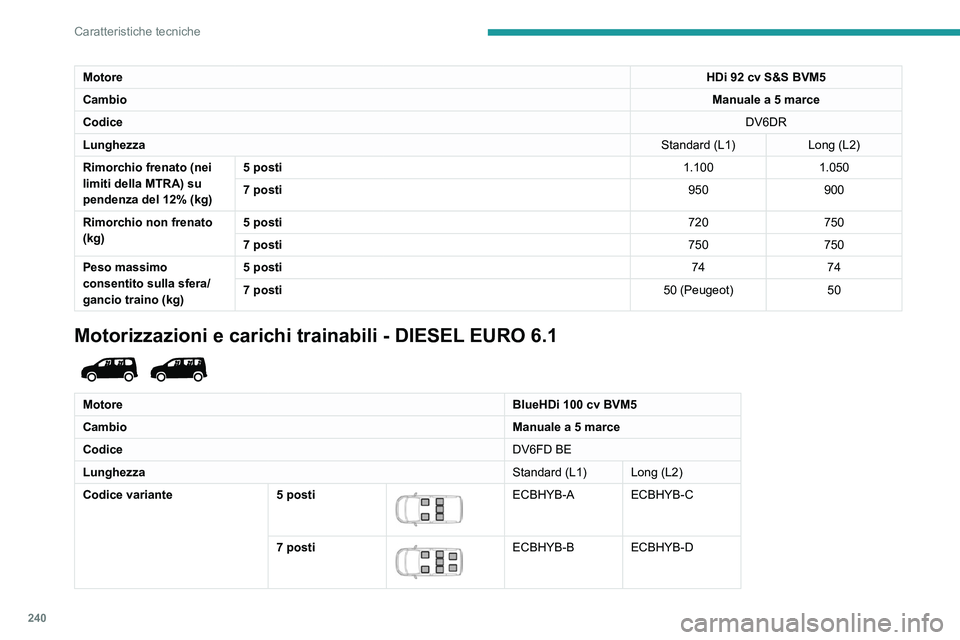This screenshot has width=960, height=640.
Task: Click 'Manuale a 5 marce' in second table
Action: tap(566, 427)
